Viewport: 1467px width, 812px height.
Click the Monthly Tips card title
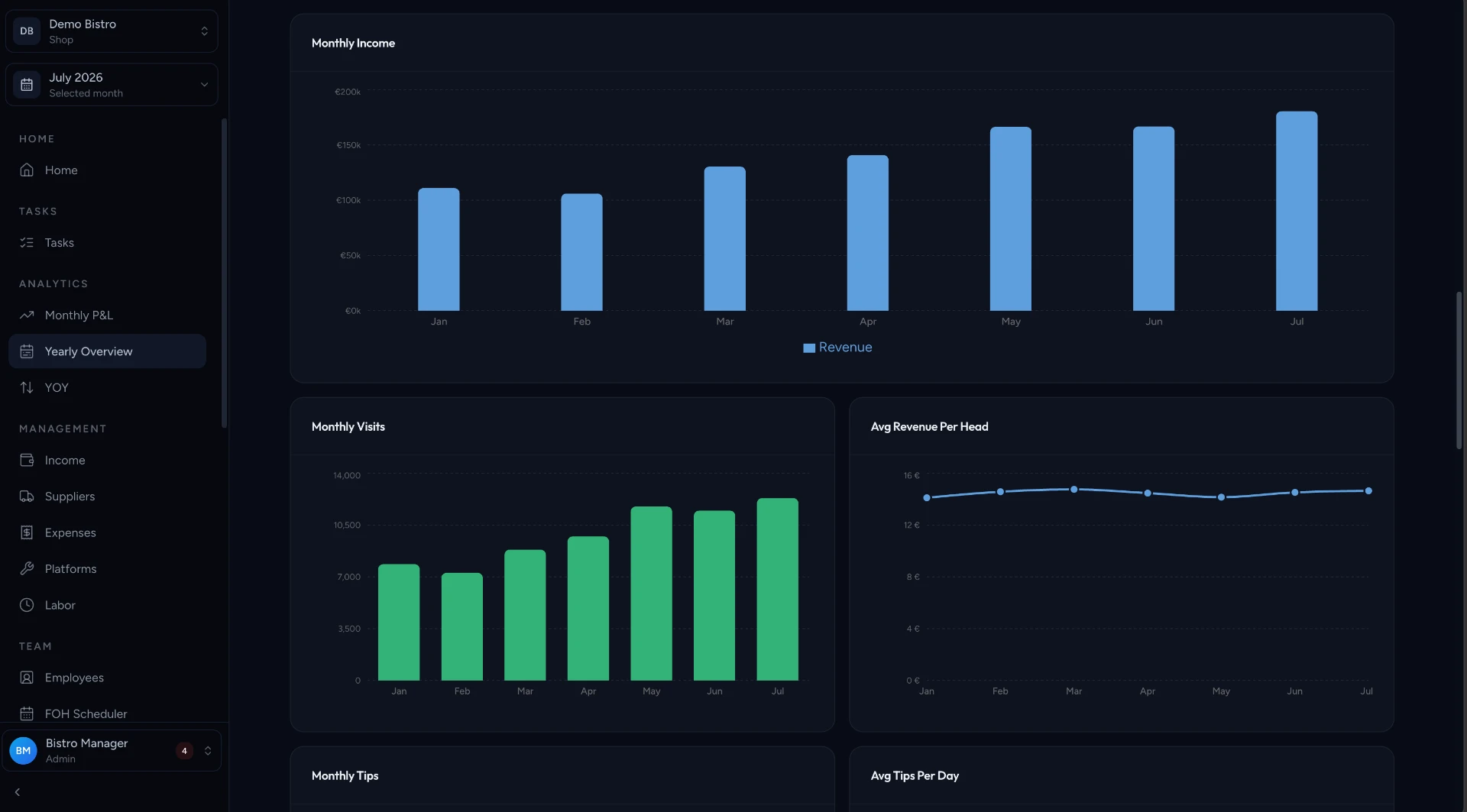pyautogui.click(x=345, y=775)
